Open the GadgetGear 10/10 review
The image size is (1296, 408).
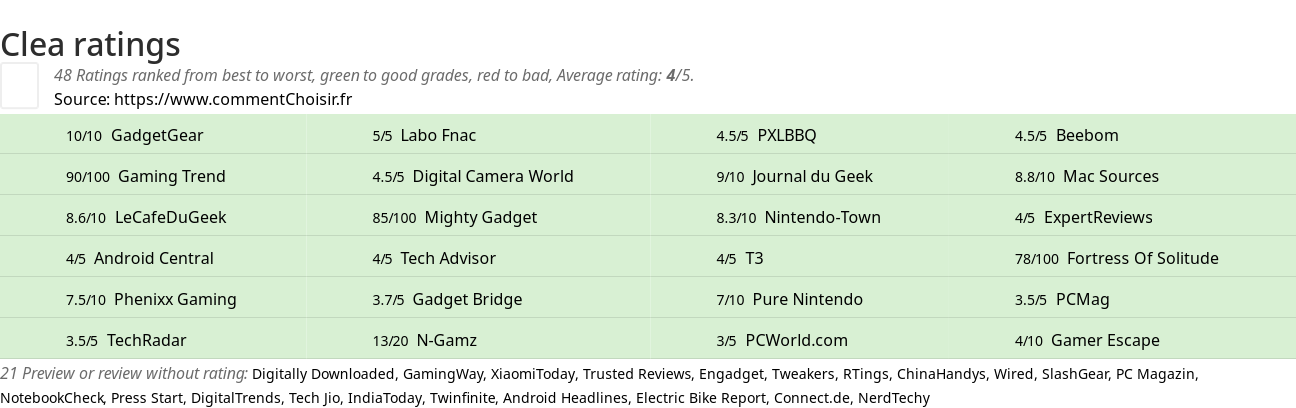point(135,135)
